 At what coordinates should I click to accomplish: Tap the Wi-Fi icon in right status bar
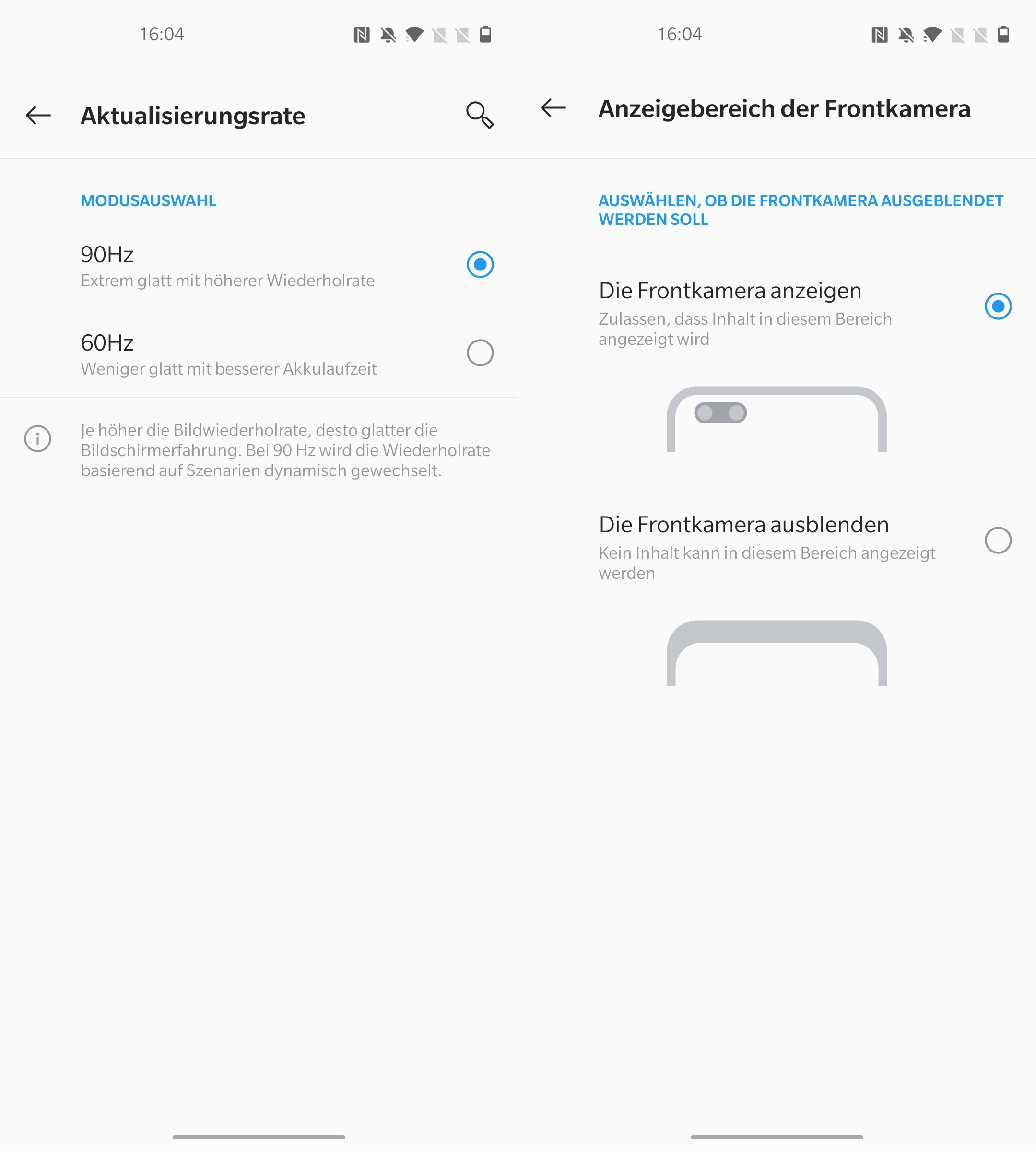click(932, 35)
